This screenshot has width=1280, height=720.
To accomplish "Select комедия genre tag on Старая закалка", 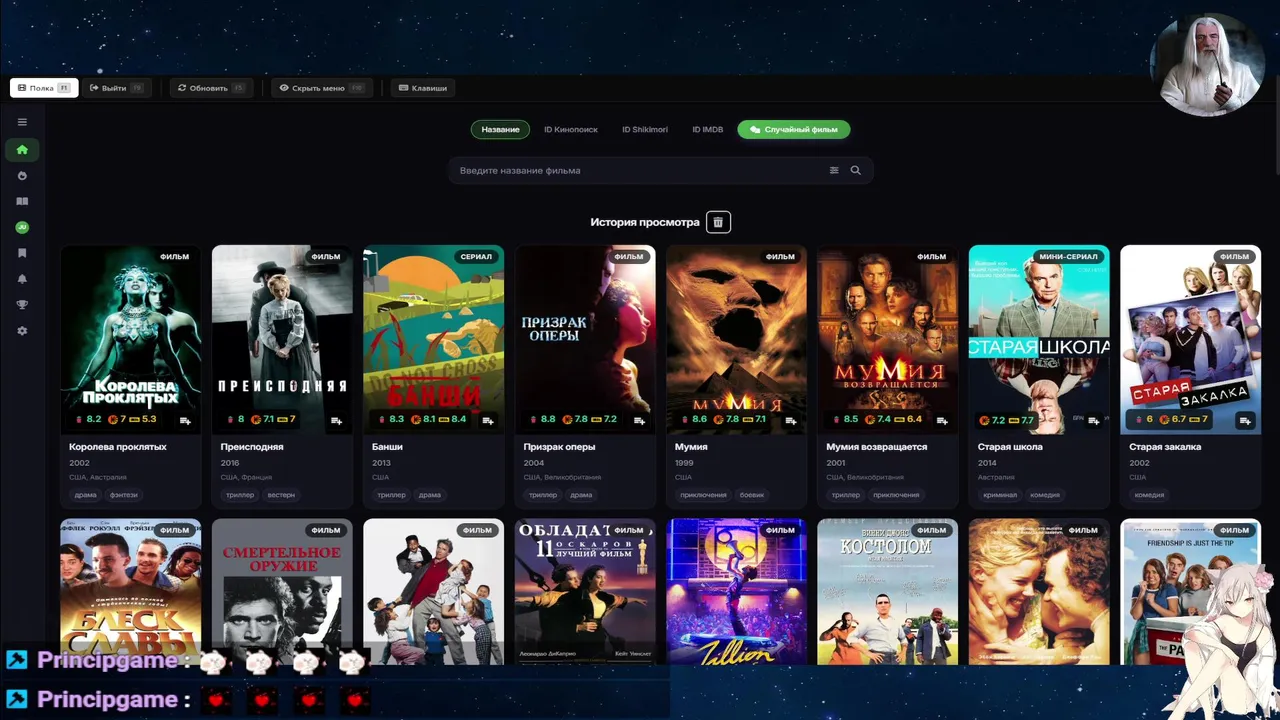I will [1150, 495].
